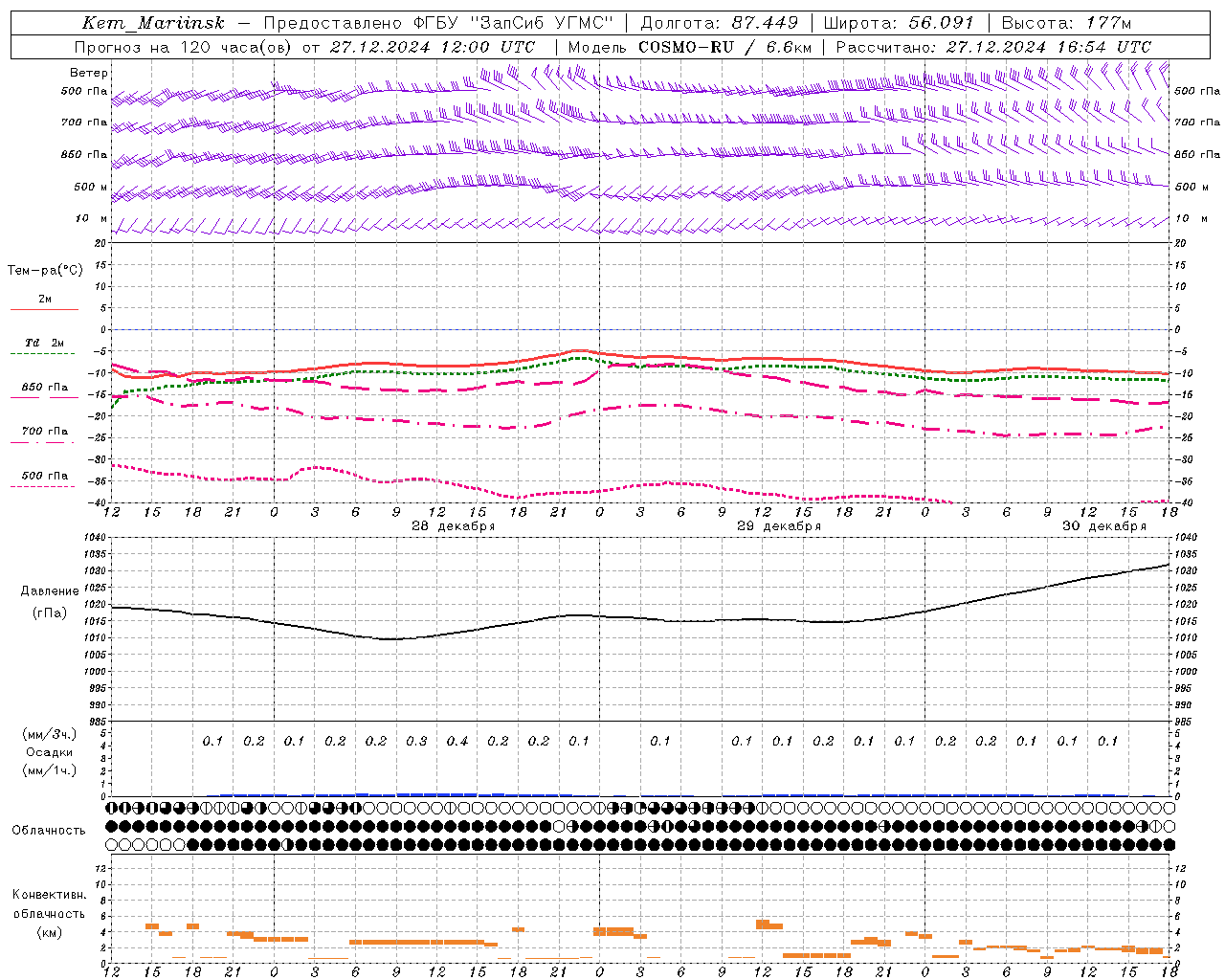Click the 'Модель COSMO-RU / 6.6км' label
The height and width of the screenshot is (980, 1225).
point(690,47)
